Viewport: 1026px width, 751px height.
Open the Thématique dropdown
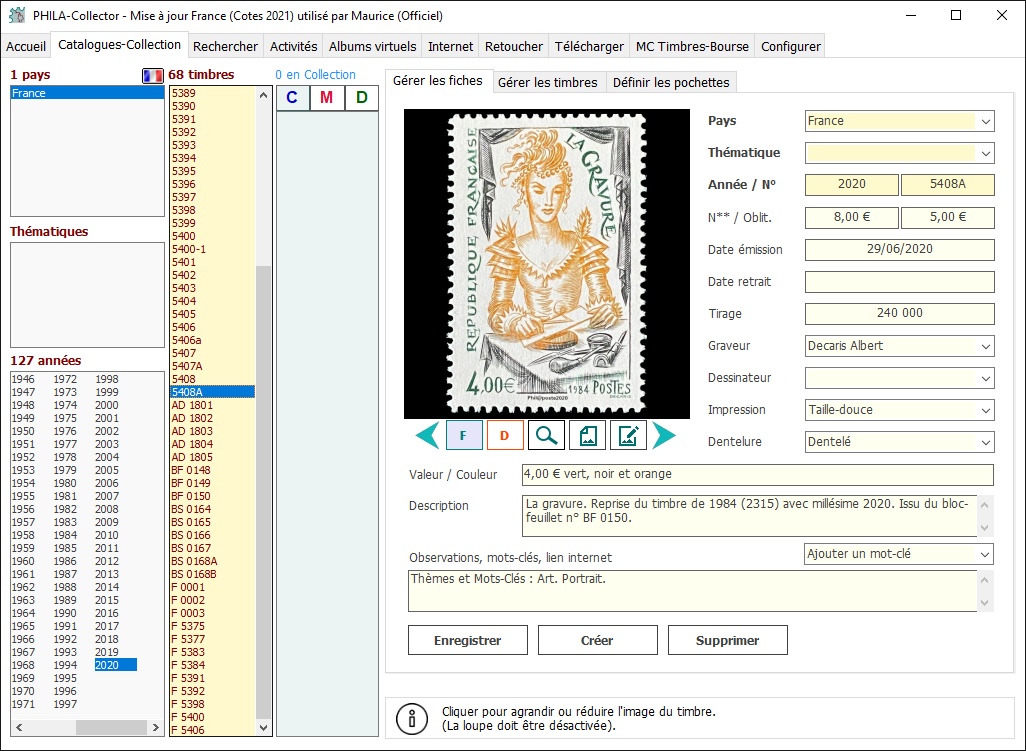click(x=985, y=154)
